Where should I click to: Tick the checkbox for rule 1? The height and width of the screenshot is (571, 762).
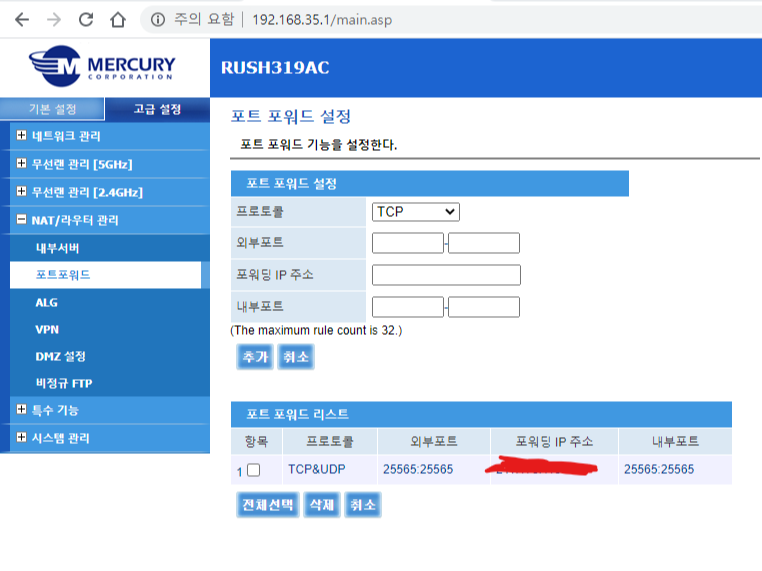[x=254, y=470]
